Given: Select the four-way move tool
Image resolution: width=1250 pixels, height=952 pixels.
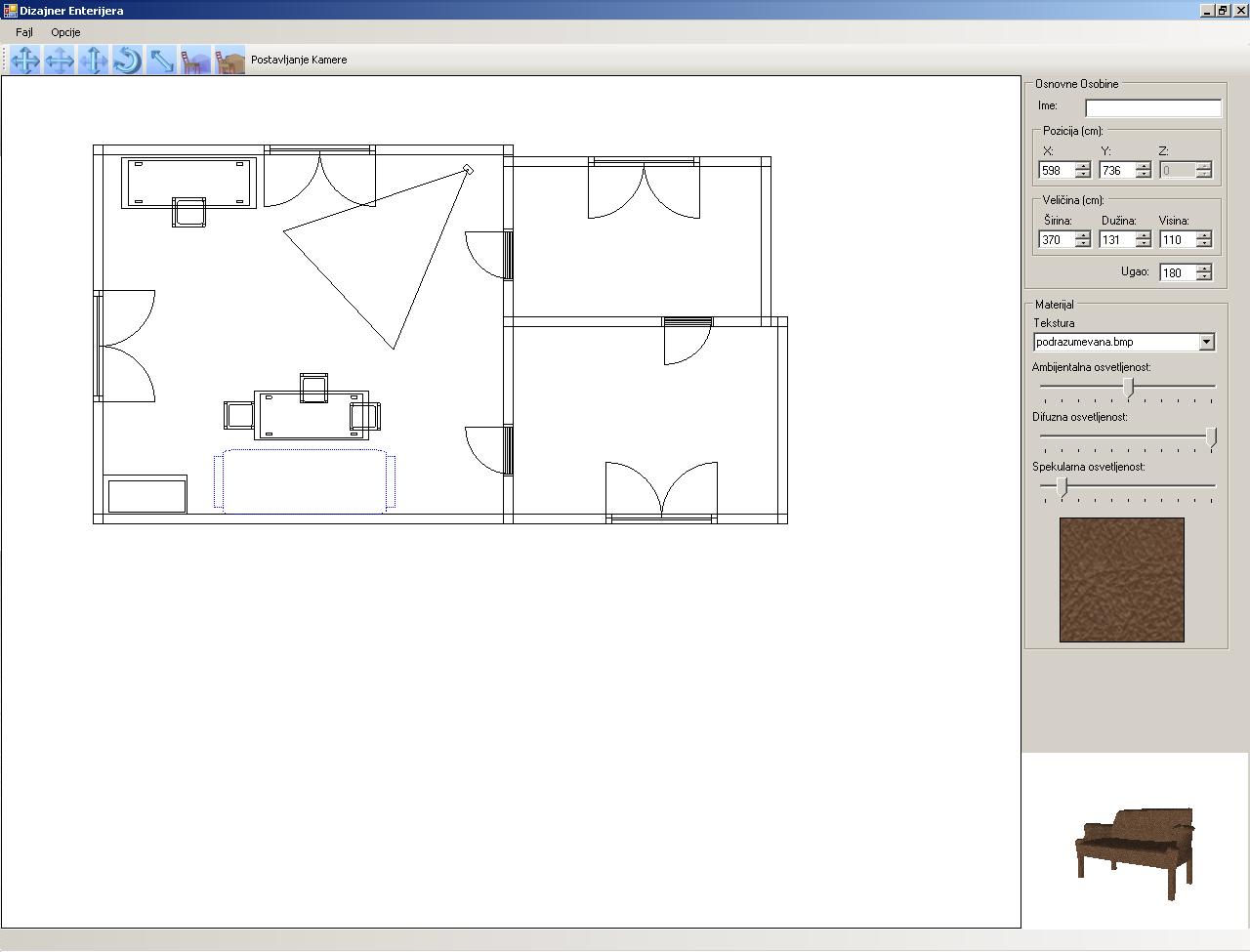Looking at the screenshot, I should tap(25, 61).
